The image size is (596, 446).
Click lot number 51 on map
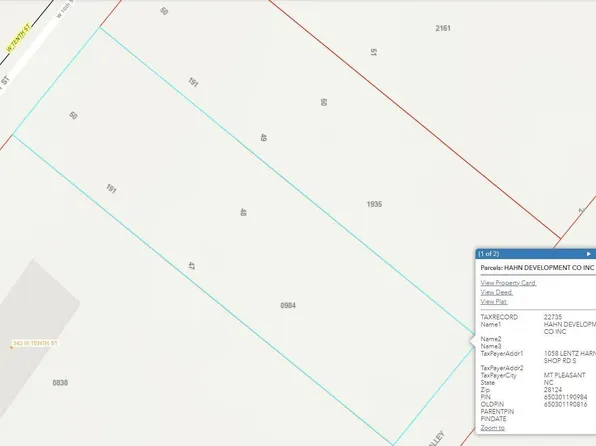(373, 52)
